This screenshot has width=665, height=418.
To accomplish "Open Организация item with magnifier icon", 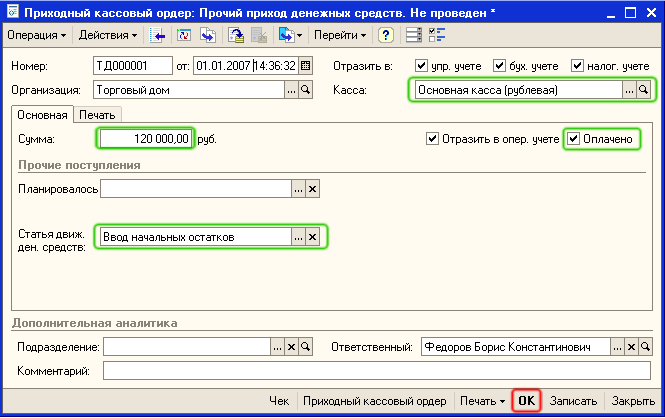I will point(305,90).
